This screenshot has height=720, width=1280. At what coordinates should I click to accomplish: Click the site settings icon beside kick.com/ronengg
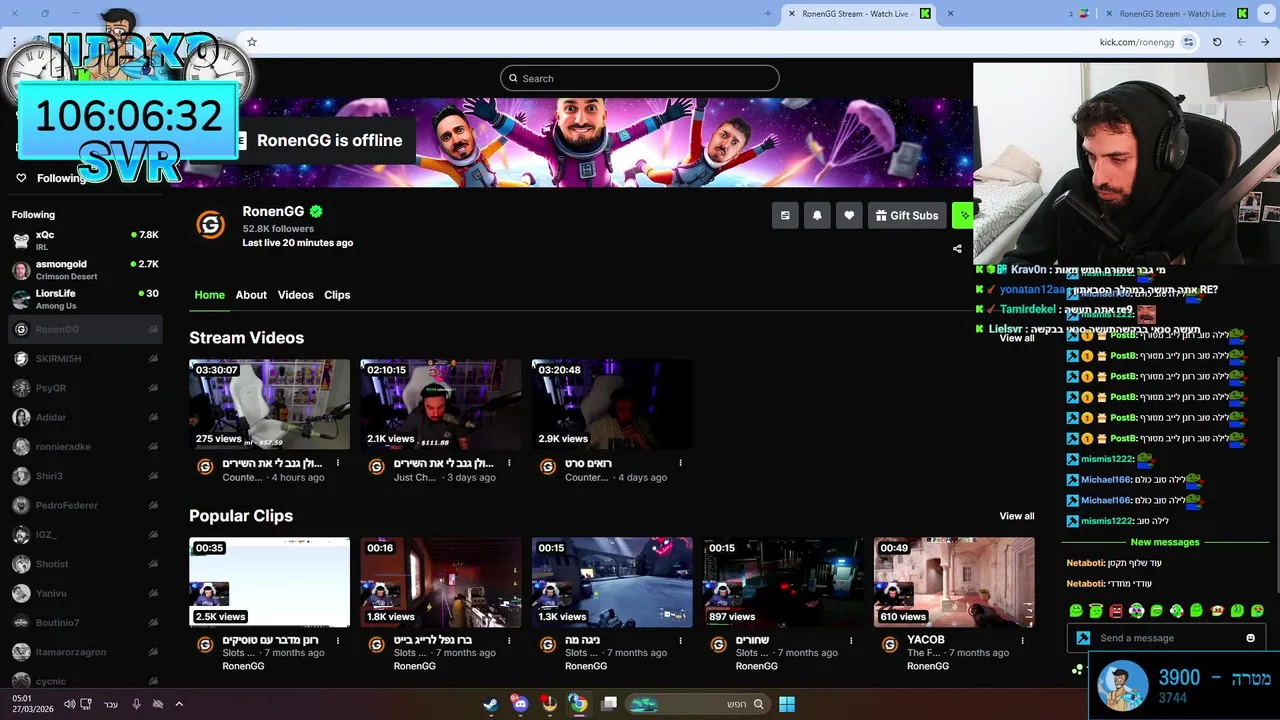click(x=1188, y=42)
